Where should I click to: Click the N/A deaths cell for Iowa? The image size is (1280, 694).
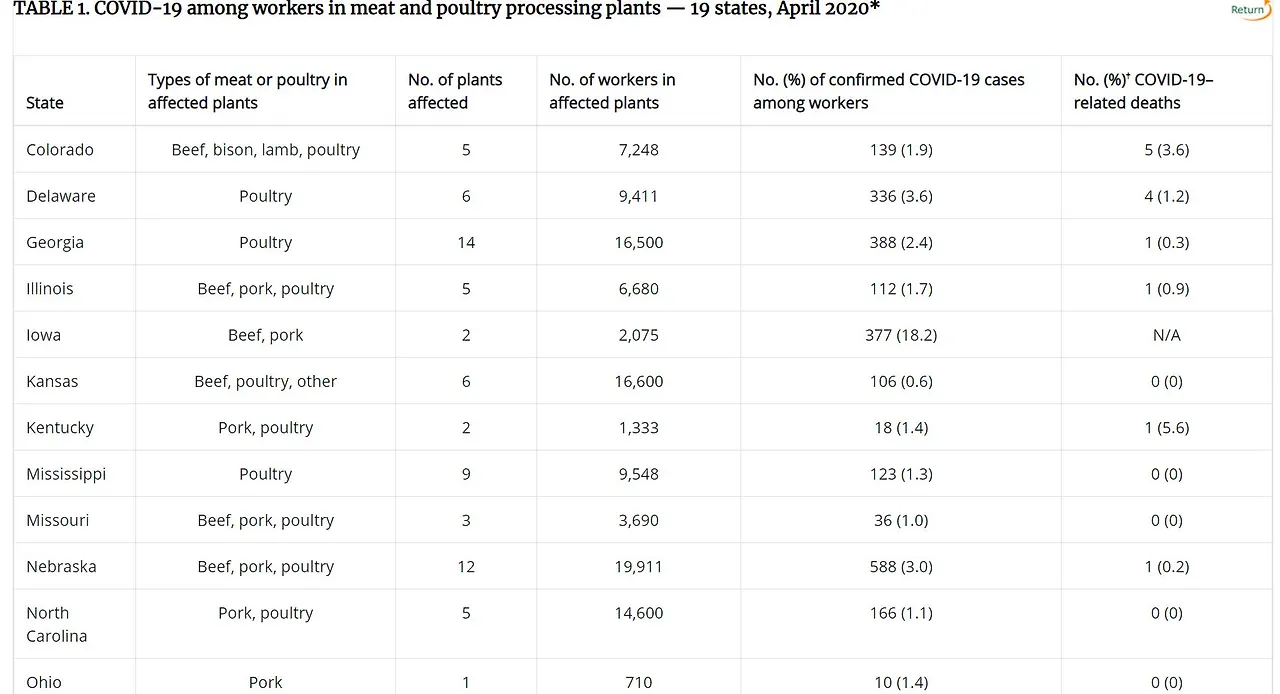tap(1166, 335)
